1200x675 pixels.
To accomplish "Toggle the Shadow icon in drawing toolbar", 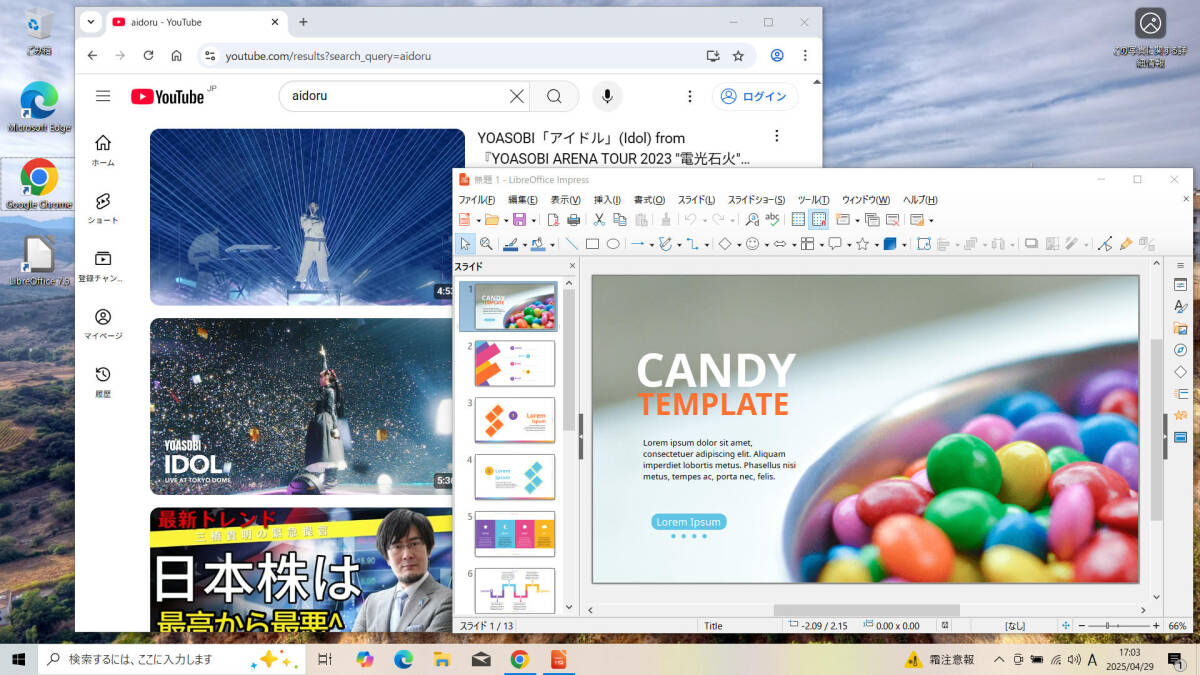I will (1031, 243).
